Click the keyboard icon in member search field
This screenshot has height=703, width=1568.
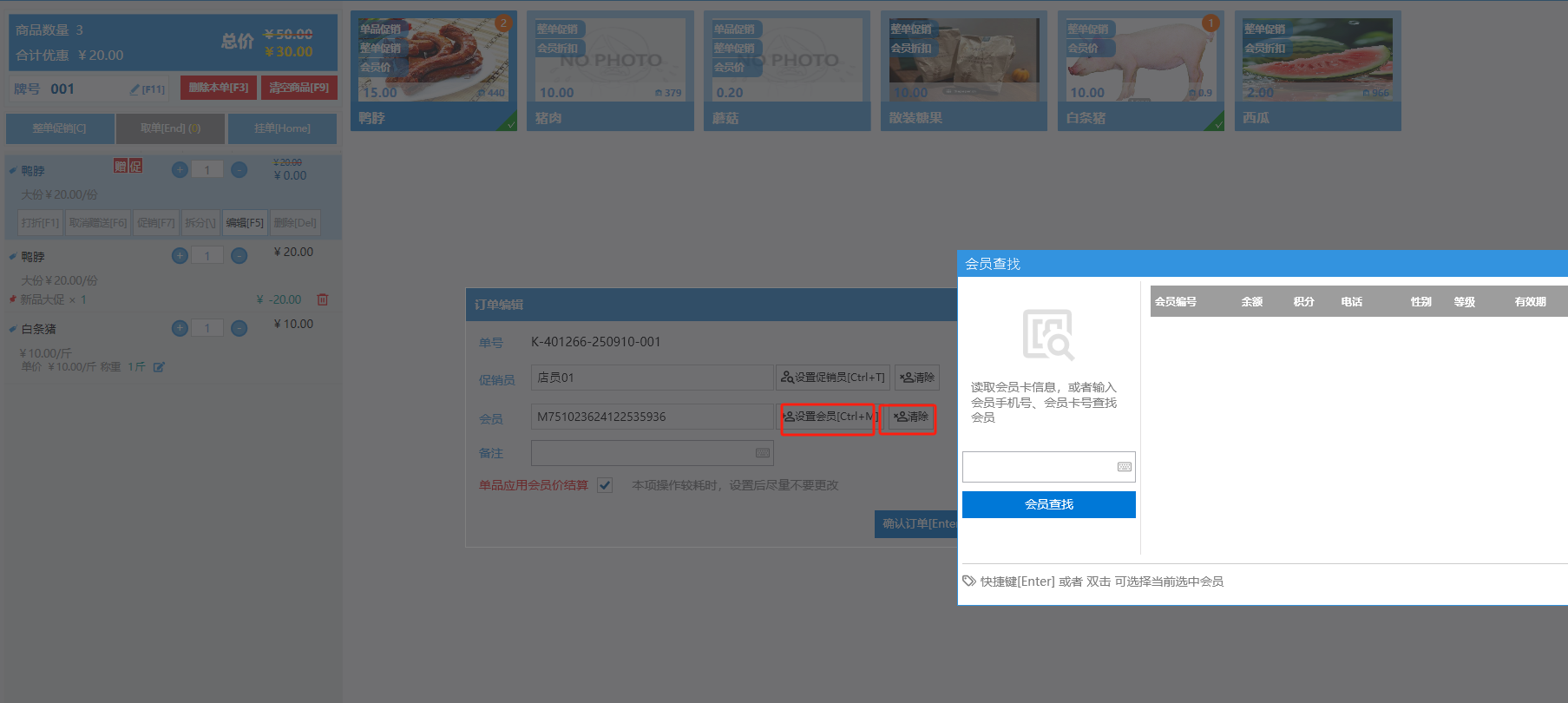click(1124, 467)
